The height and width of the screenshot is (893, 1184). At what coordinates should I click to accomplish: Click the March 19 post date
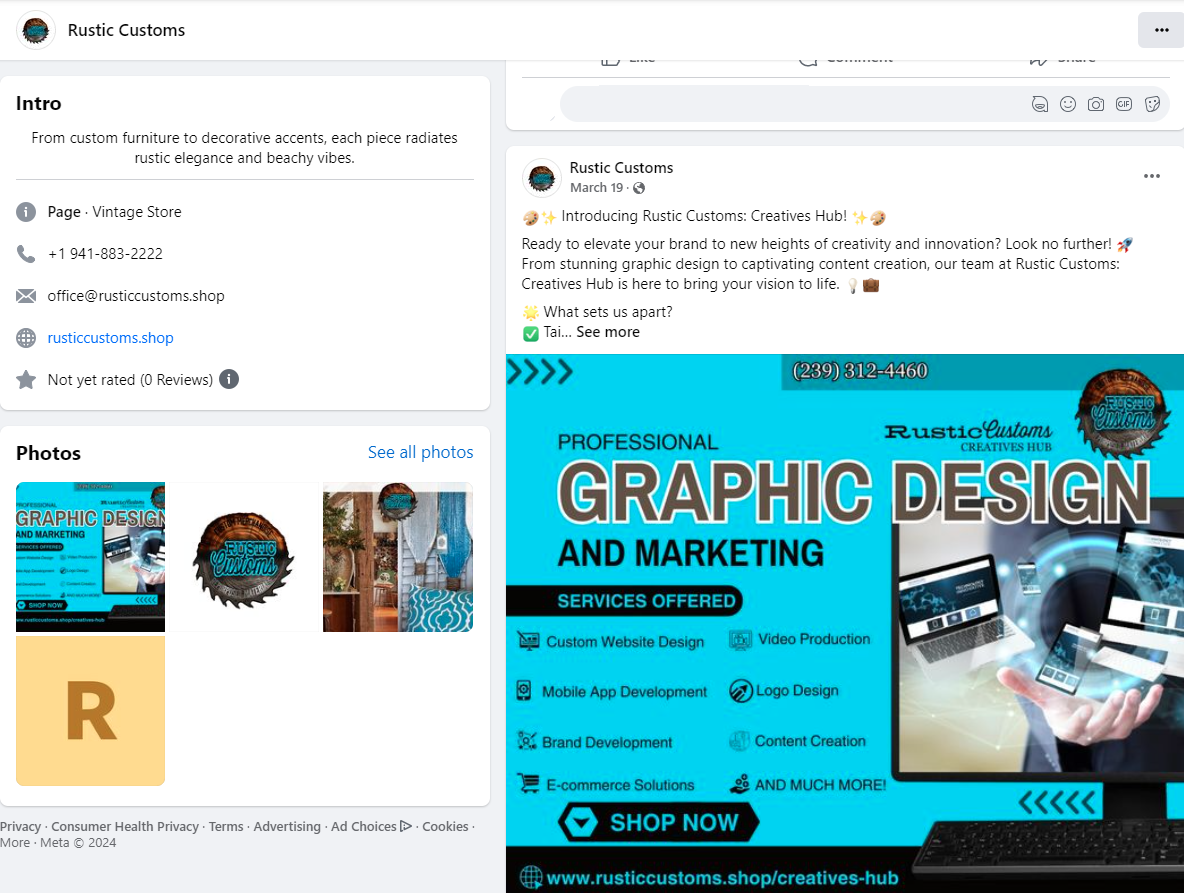(x=597, y=188)
